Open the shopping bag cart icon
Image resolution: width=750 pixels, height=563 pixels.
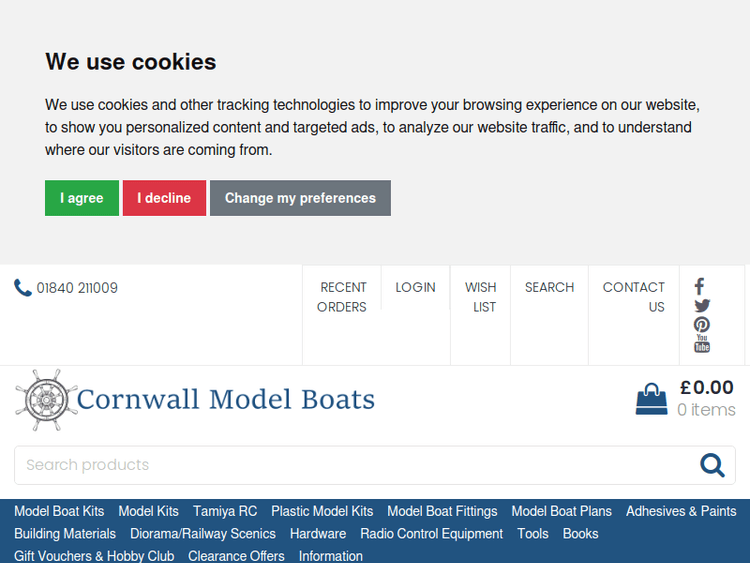[651, 399]
